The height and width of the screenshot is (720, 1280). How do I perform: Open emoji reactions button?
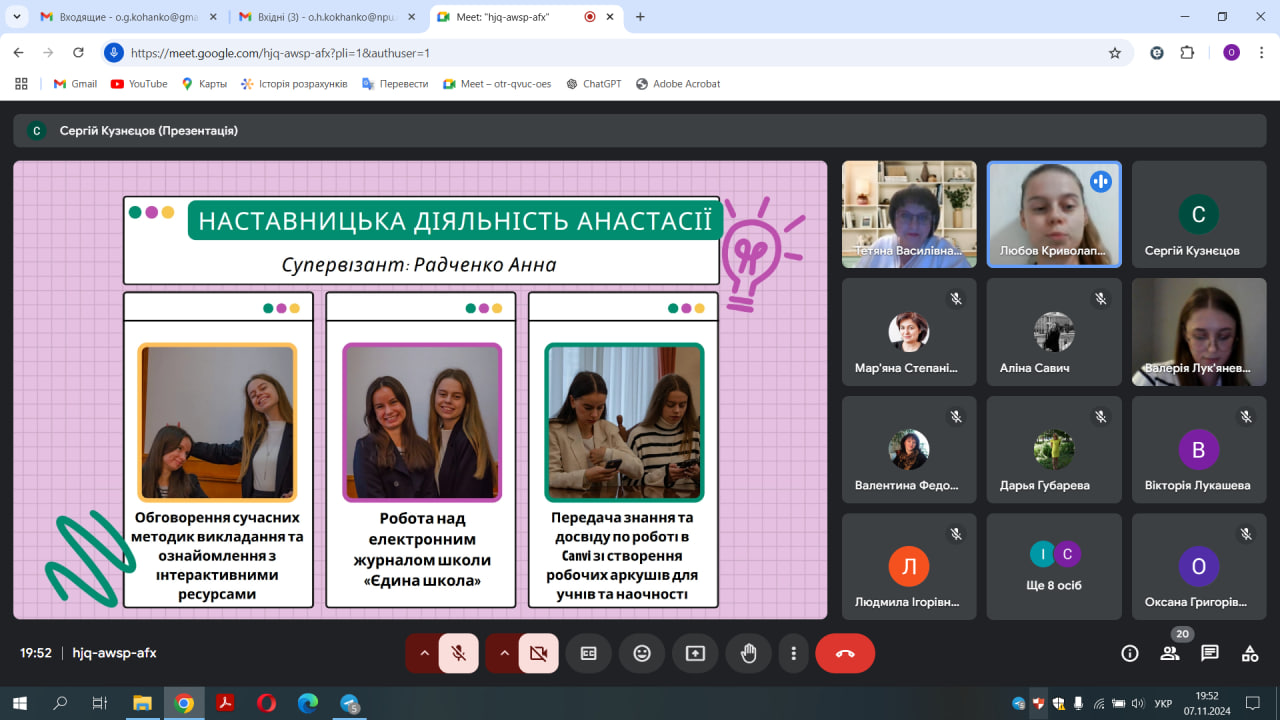pyautogui.click(x=642, y=653)
